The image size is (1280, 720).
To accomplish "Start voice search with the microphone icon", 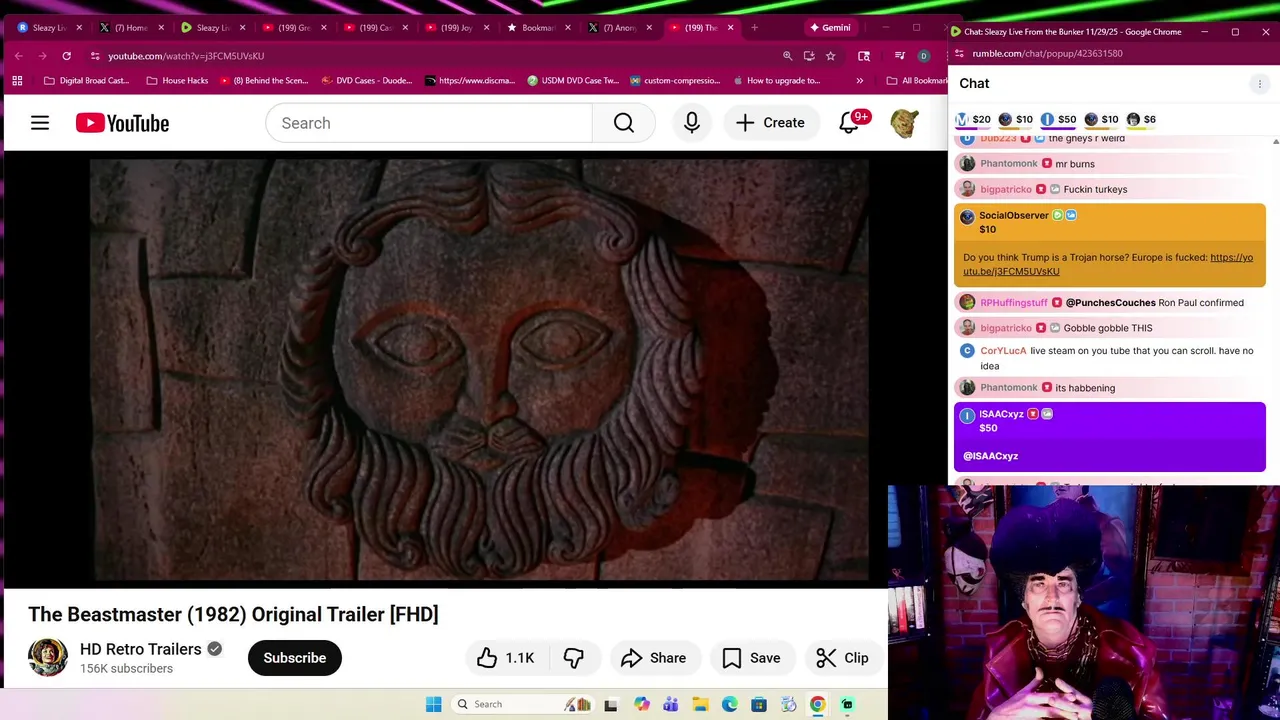I will coord(691,123).
